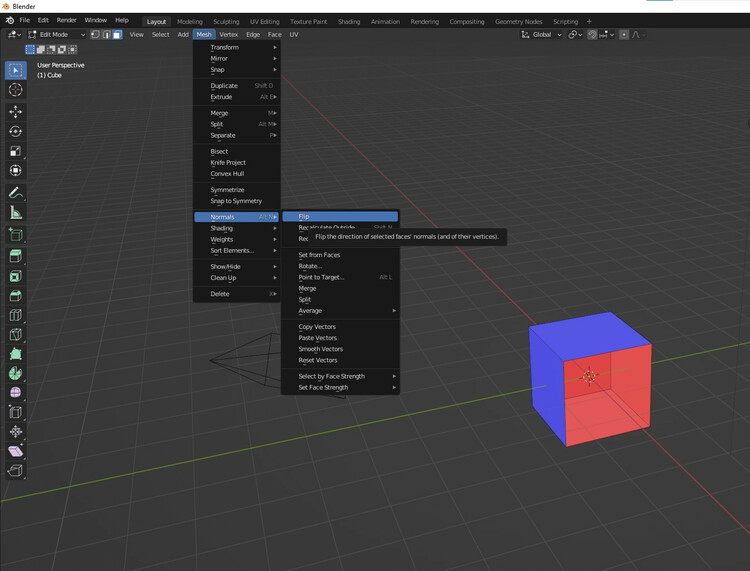The image size is (750, 571).
Task: Click Reset Vectors menu entry
Action: point(318,360)
